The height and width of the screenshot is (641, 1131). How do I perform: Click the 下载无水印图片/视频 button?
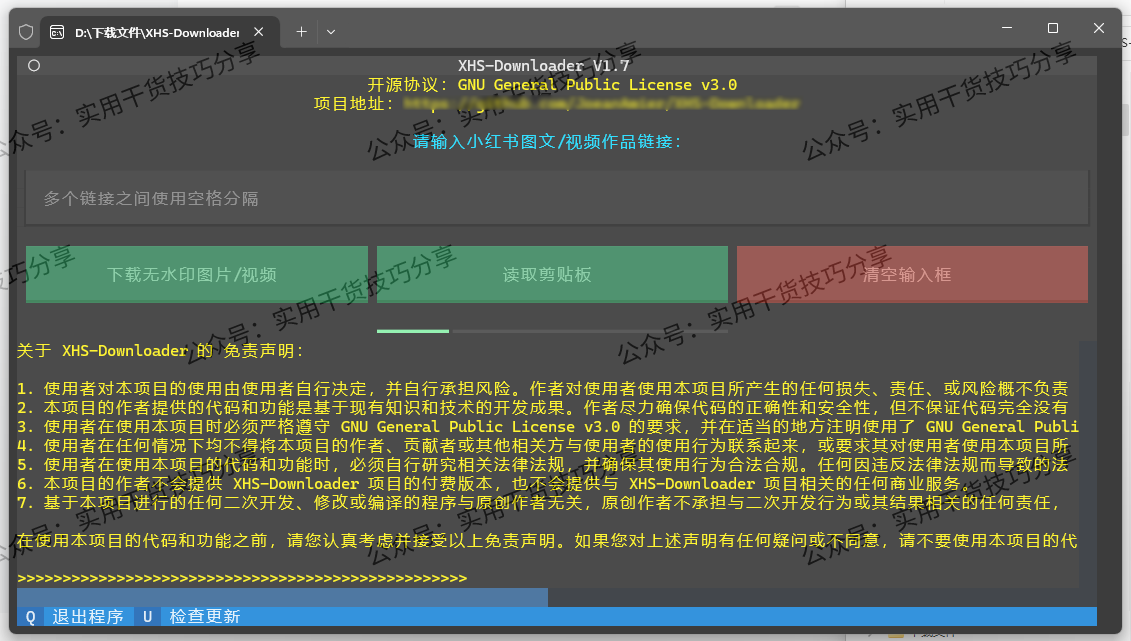coord(196,274)
